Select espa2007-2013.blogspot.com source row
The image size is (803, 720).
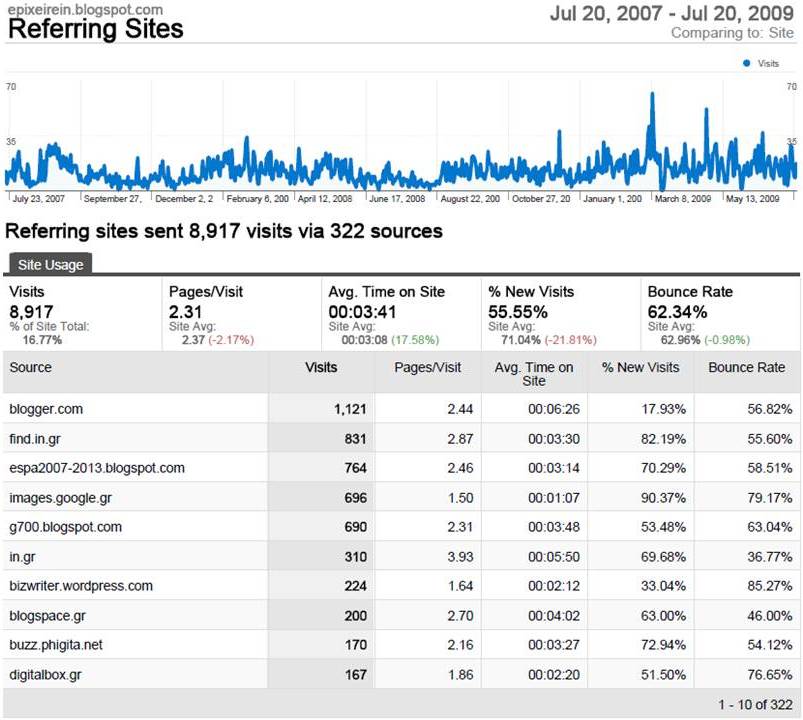[x=97, y=468]
